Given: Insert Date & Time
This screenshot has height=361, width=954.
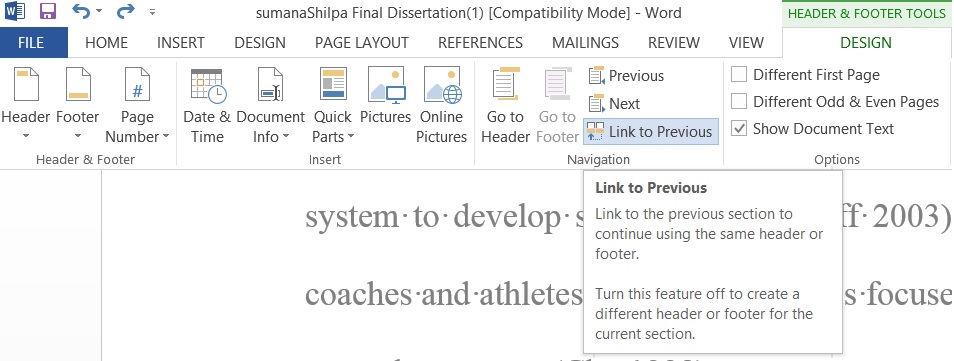Looking at the screenshot, I should [x=207, y=105].
